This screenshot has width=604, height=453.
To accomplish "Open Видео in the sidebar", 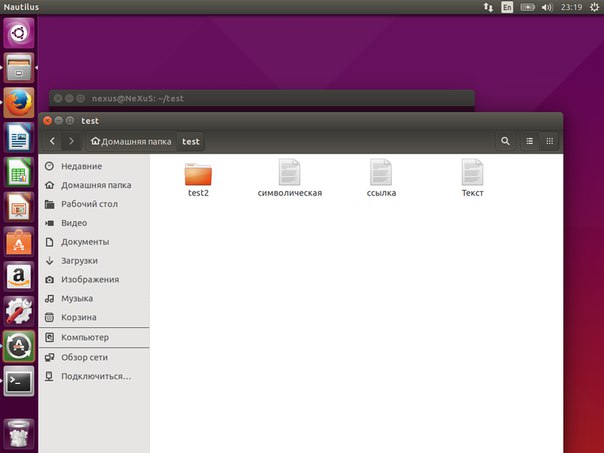I will point(94,223).
